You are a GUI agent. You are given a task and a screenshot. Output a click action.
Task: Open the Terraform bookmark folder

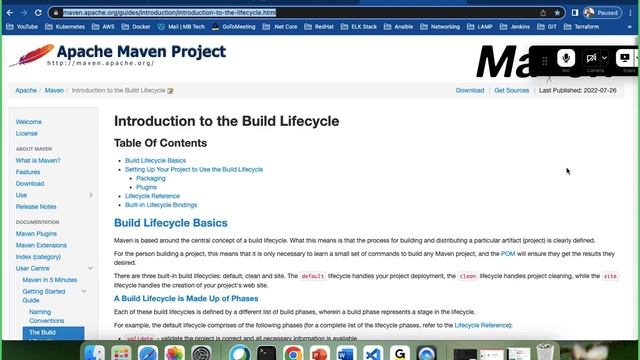582,27
